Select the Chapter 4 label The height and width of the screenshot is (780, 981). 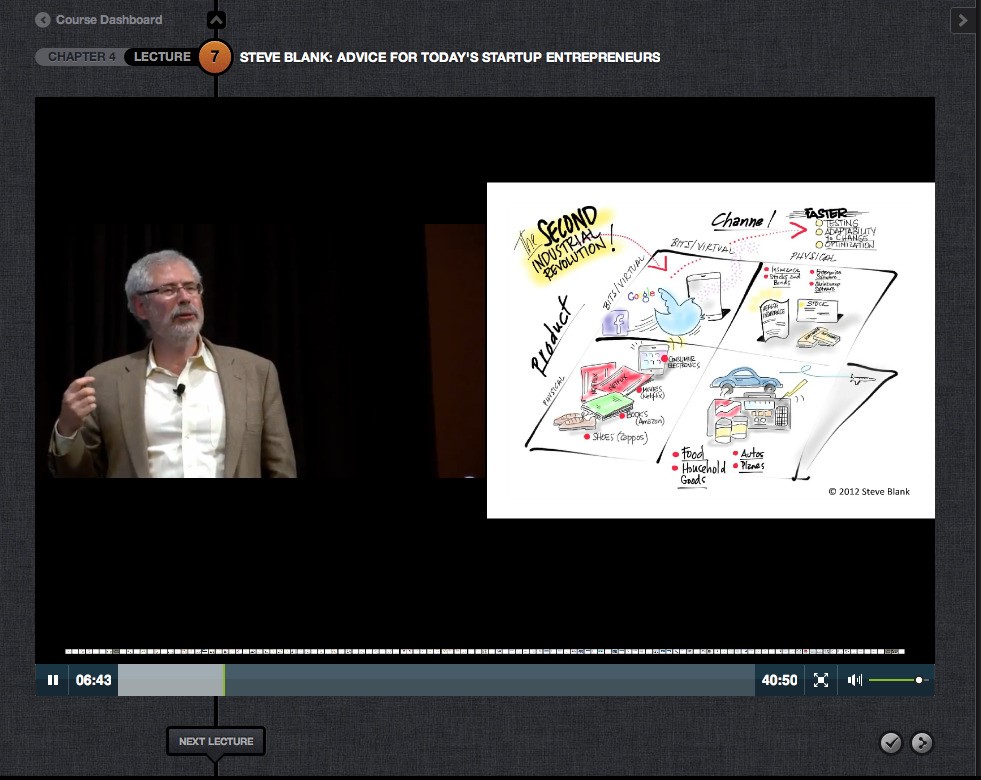pyautogui.click(x=82, y=57)
